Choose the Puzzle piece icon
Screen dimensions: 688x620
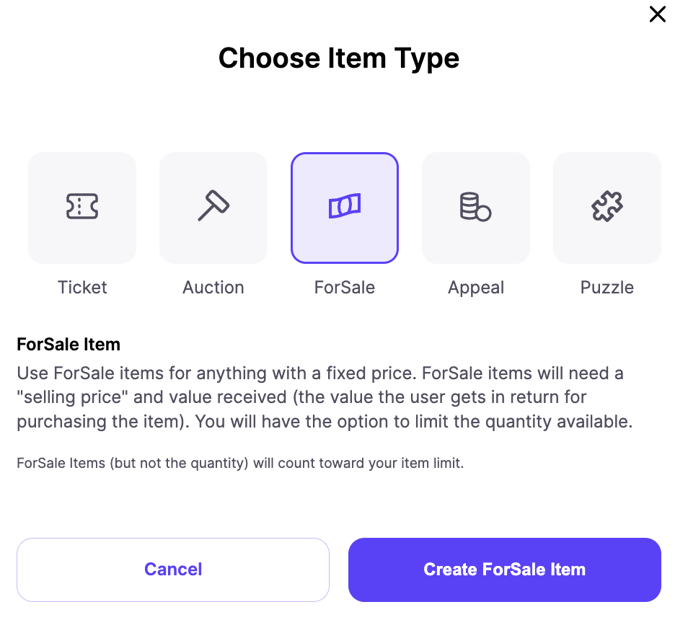(607, 206)
